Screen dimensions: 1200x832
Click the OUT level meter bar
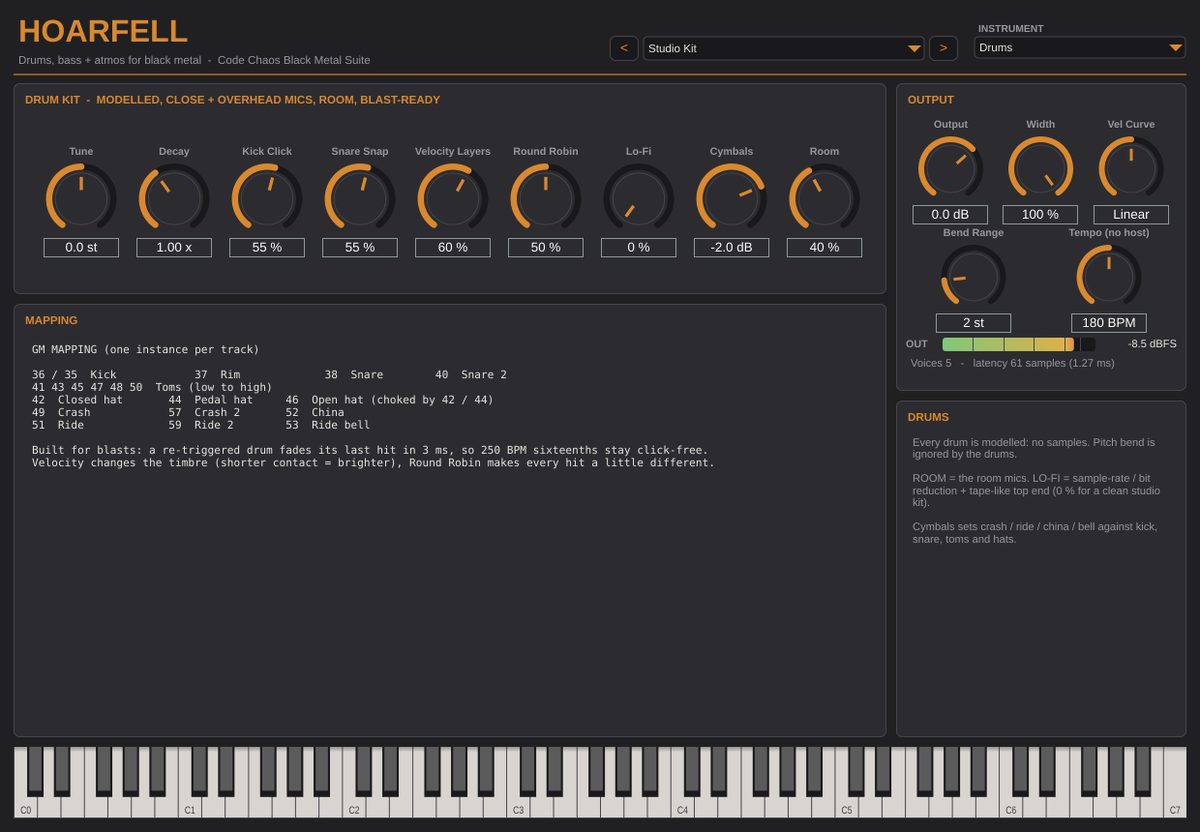pos(1018,344)
